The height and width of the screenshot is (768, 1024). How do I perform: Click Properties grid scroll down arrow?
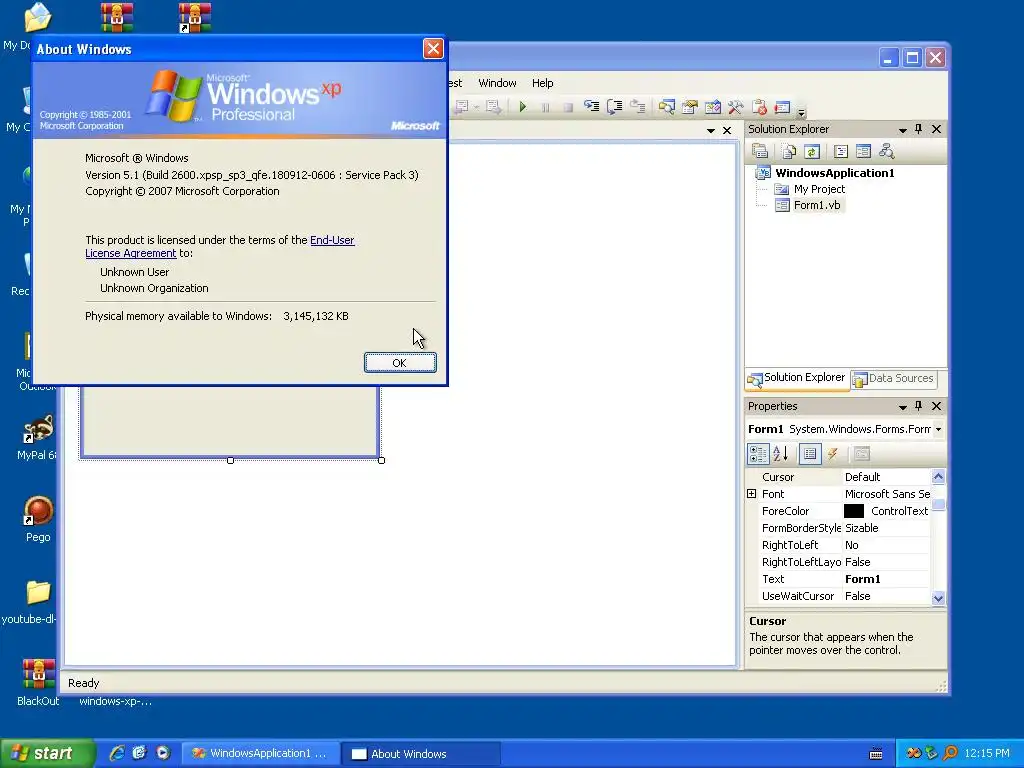(938, 598)
